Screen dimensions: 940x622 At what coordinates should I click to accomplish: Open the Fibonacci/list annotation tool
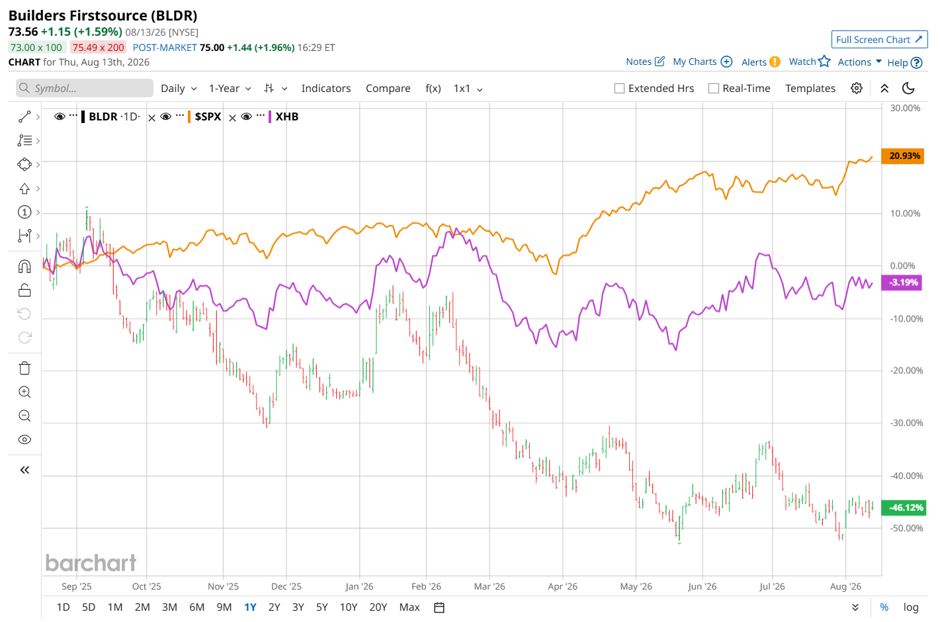coord(25,141)
